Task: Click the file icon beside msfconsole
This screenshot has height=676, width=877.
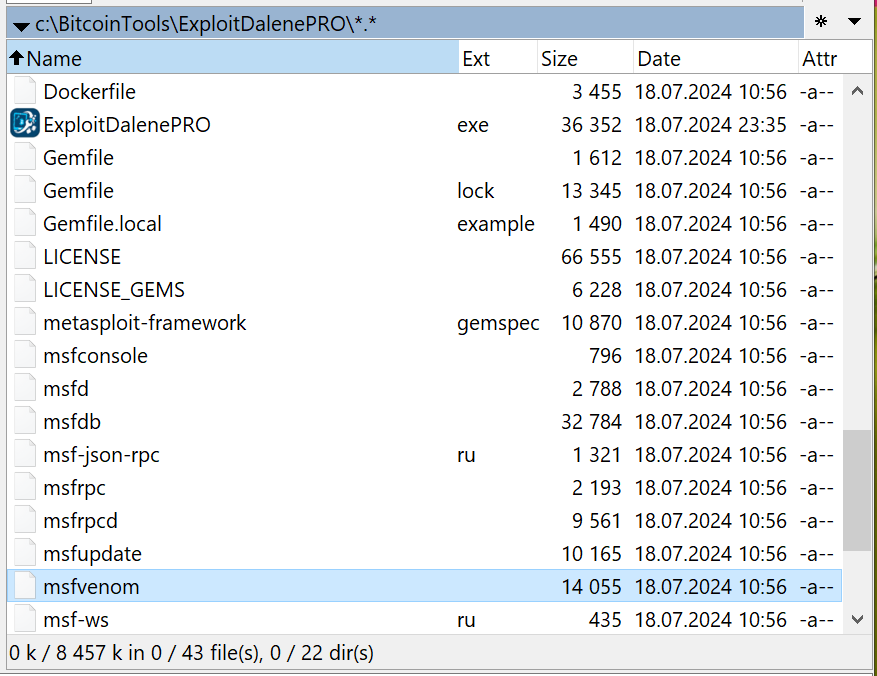Action: [25, 355]
